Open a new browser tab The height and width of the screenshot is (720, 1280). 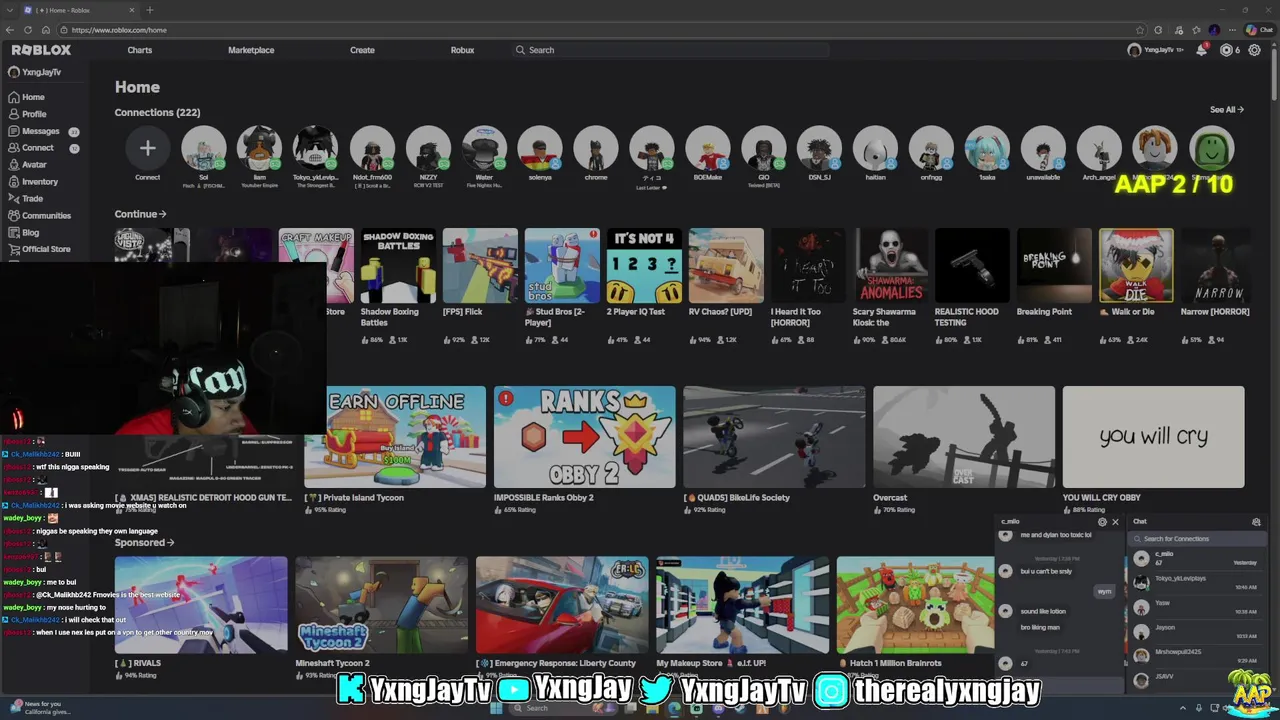point(150,10)
